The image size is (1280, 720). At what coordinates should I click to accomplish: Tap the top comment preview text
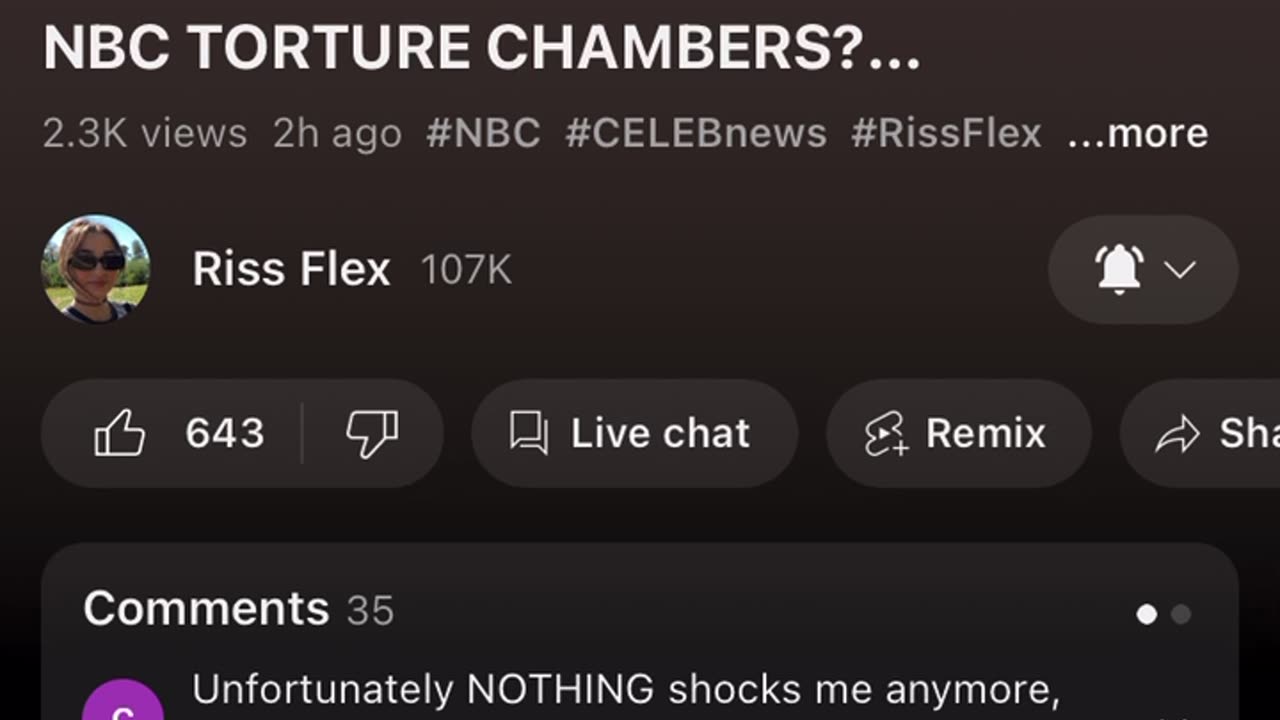(625, 690)
